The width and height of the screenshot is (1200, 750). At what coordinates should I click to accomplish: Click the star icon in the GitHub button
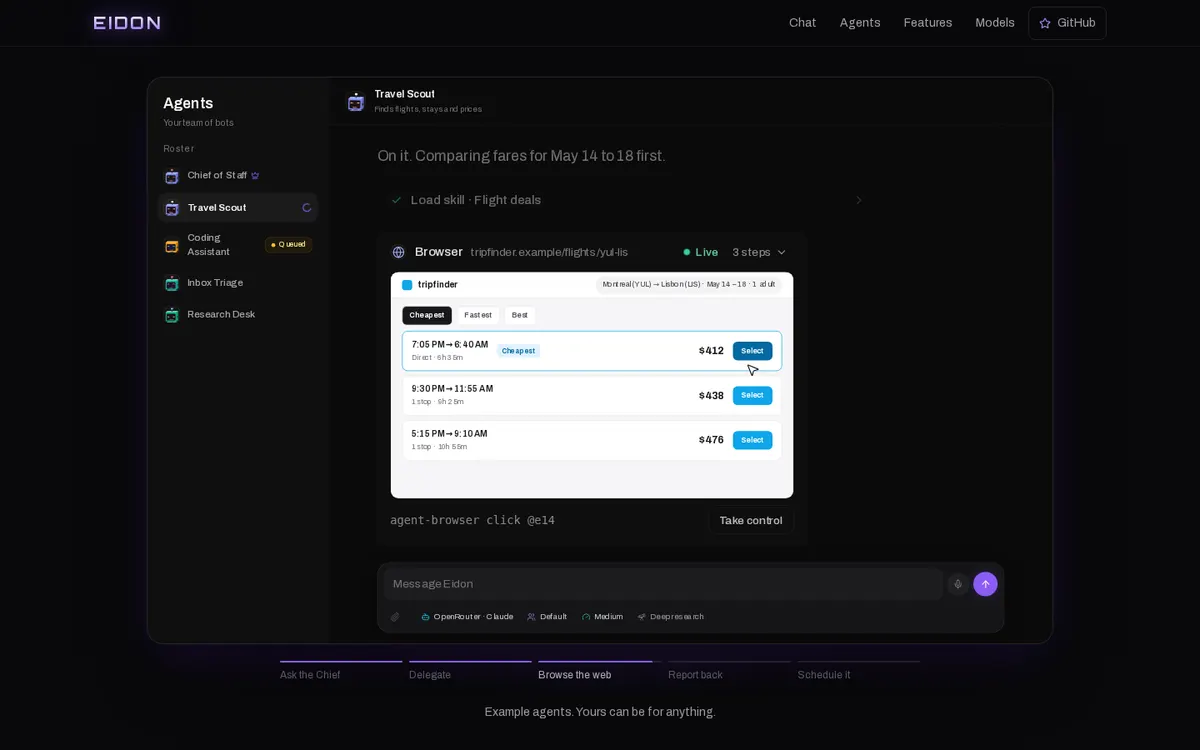tap(1045, 23)
